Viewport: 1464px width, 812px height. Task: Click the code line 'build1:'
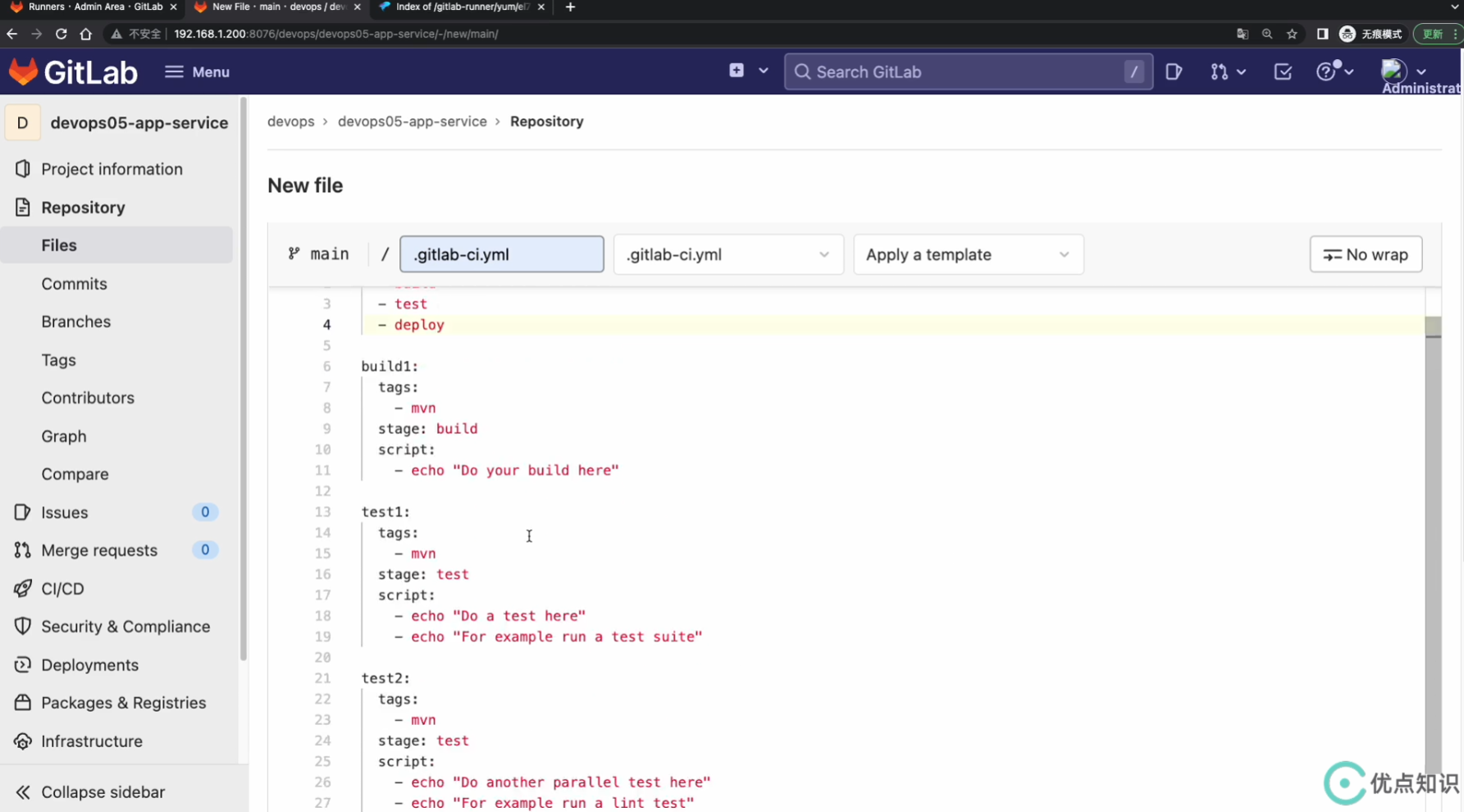click(x=390, y=366)
